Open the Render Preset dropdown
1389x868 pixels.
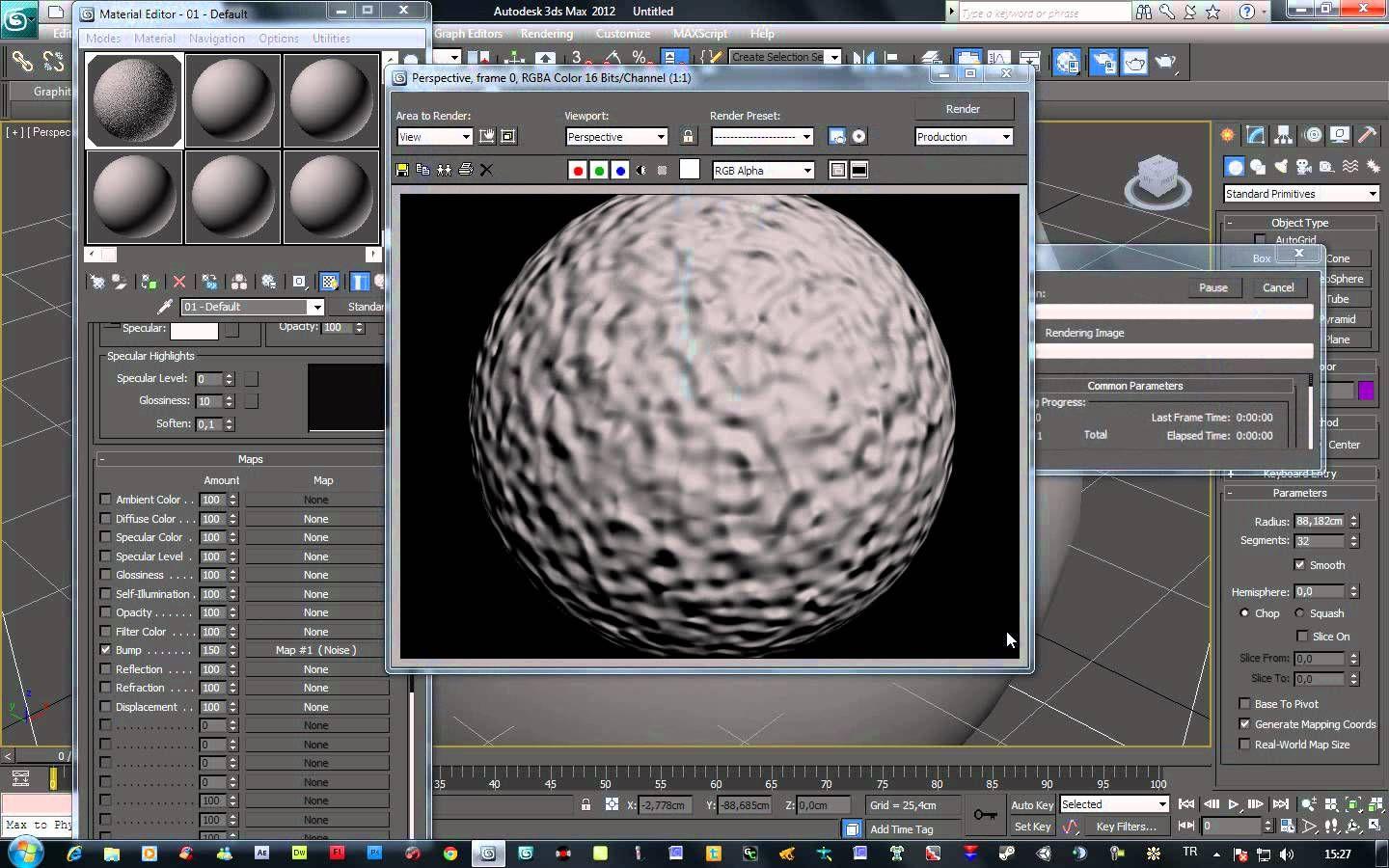tap(763, 137)
